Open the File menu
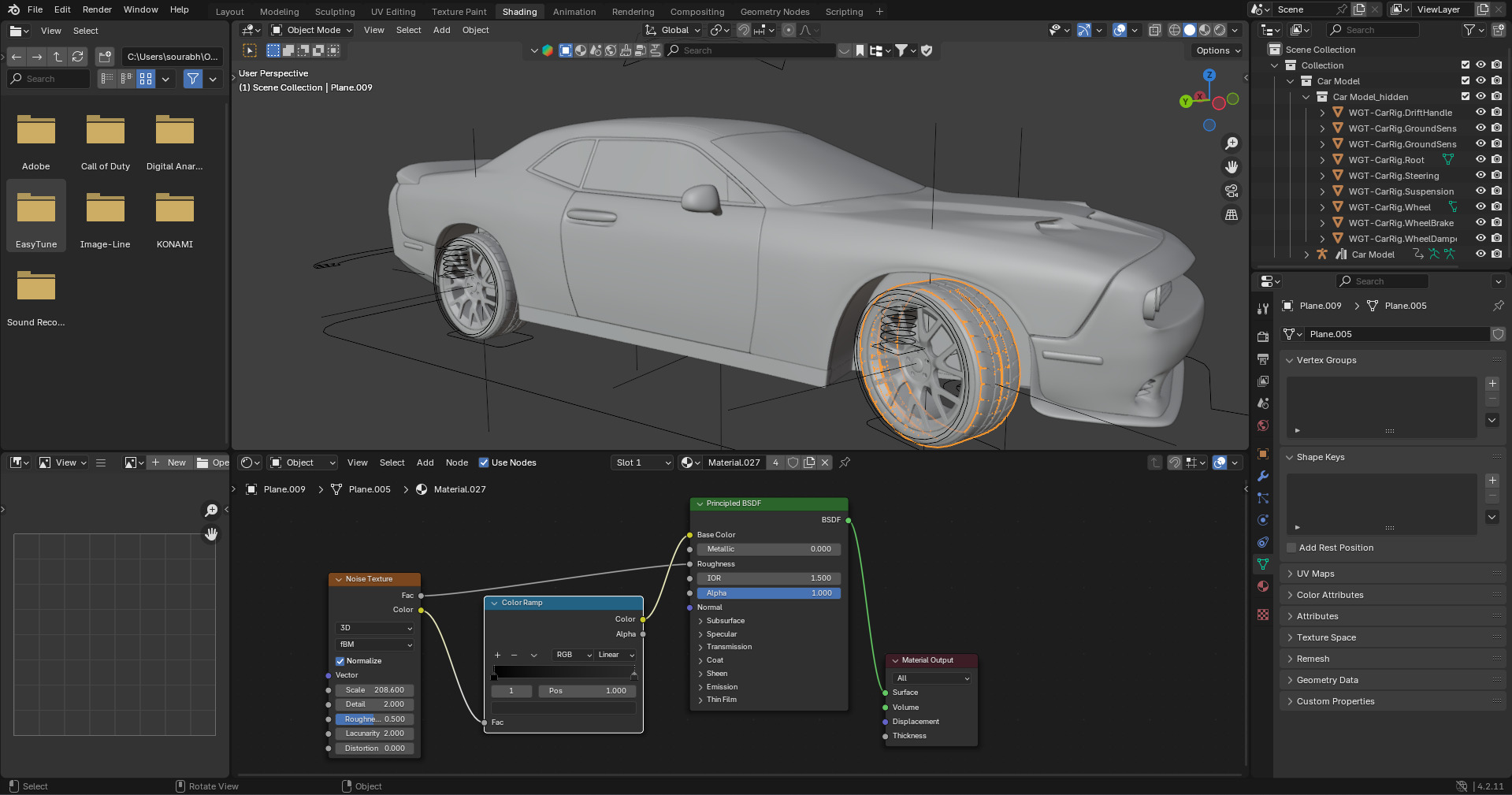Screen dimensions: 1512x795 point(35,9)
